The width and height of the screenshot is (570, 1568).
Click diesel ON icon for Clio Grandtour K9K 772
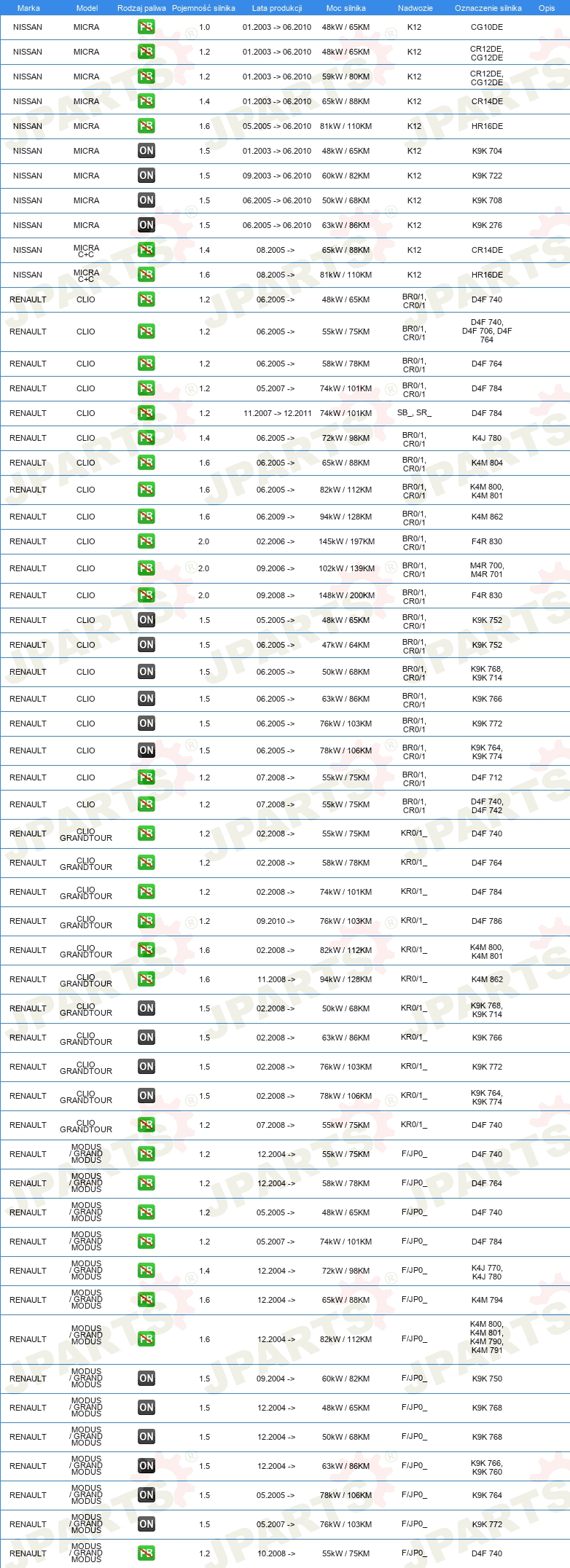[146, 1067]
